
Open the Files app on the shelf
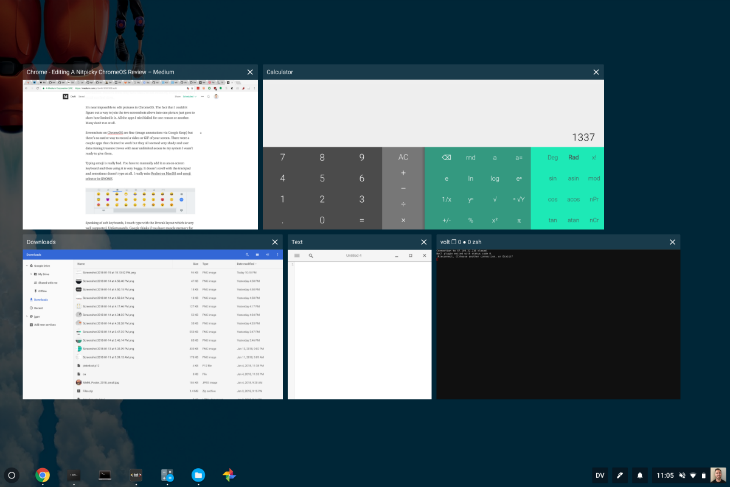click(198, 475)
